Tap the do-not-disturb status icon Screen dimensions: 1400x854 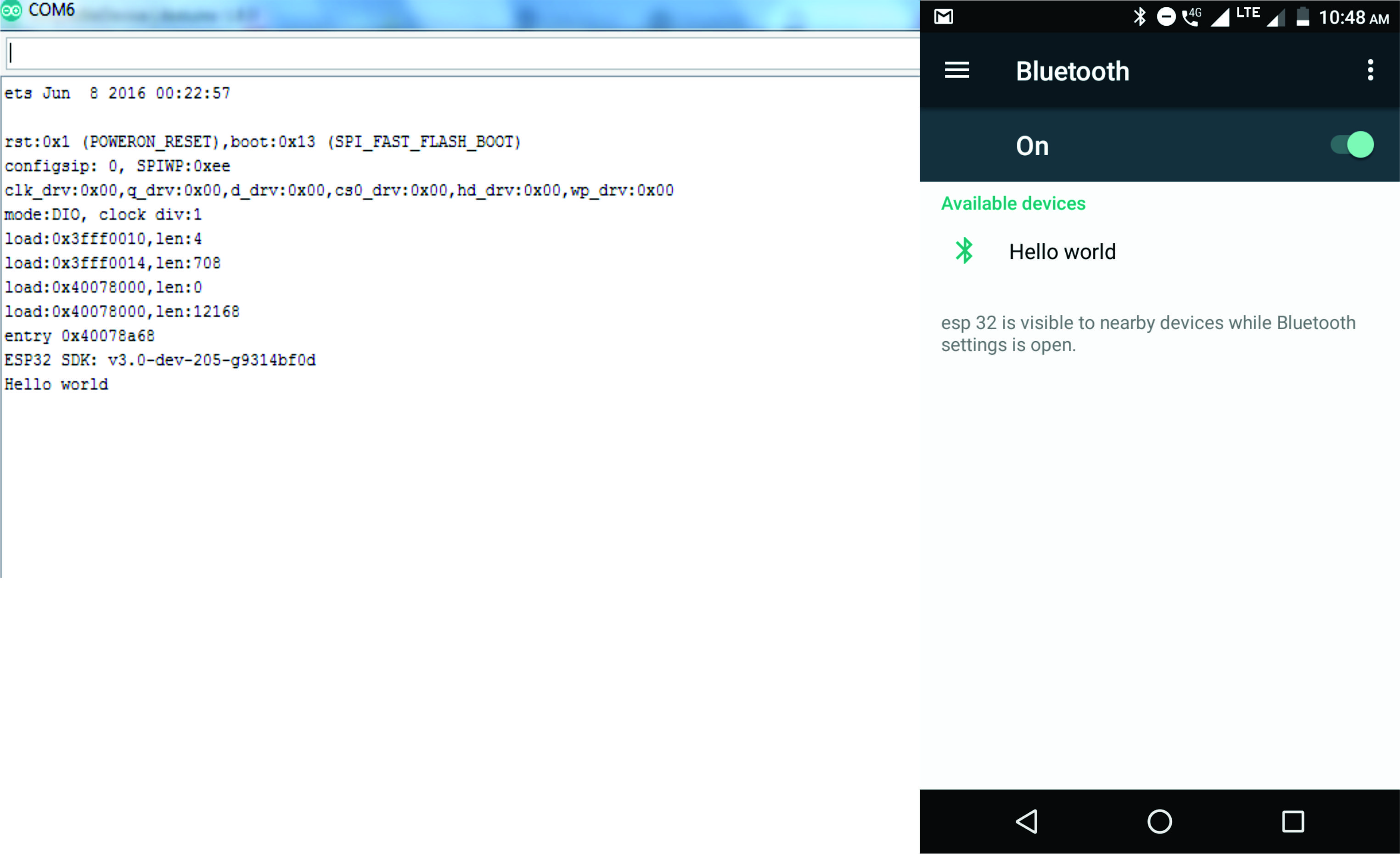point(1166,17)
